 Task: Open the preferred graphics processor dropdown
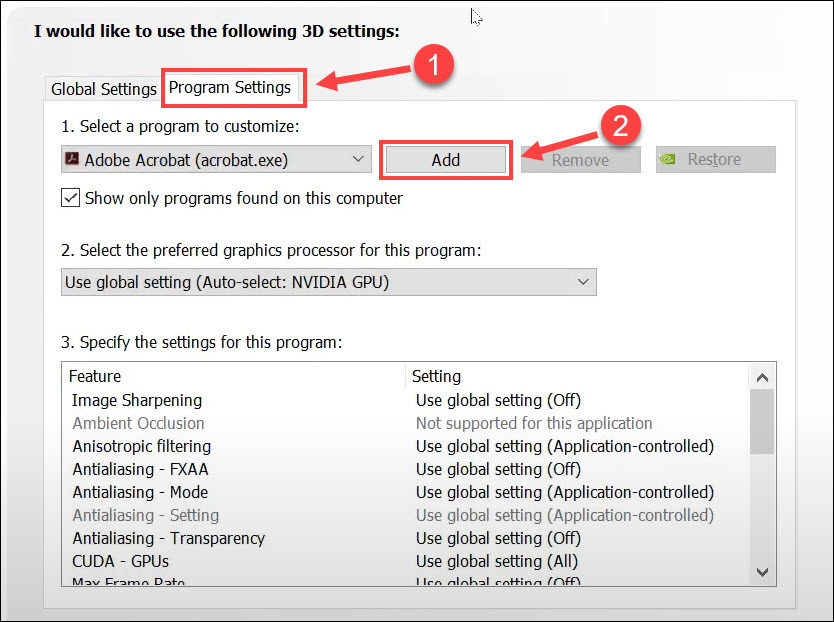(328, 281)
